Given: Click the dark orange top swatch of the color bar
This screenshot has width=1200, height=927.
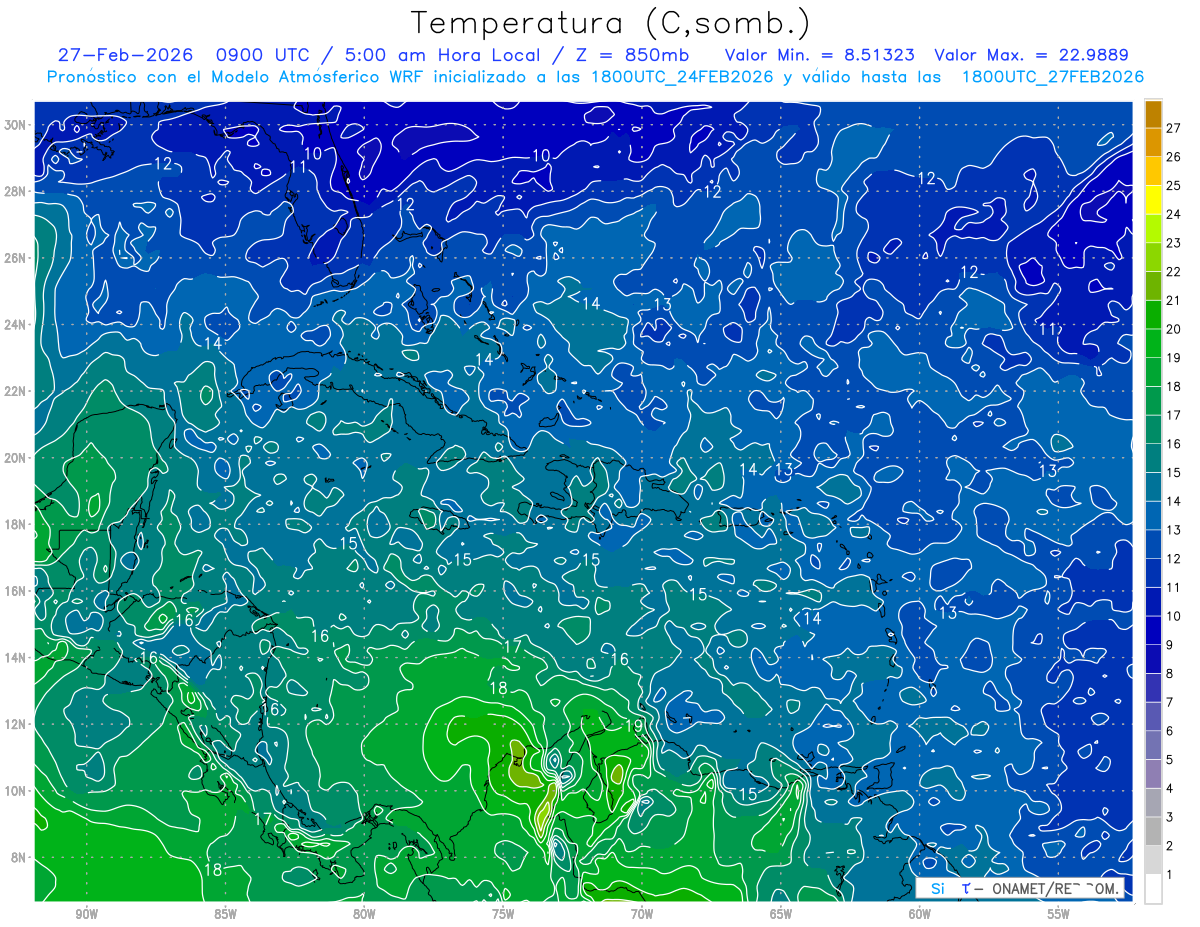Looking at the screenshot, I should (1153, 113).
